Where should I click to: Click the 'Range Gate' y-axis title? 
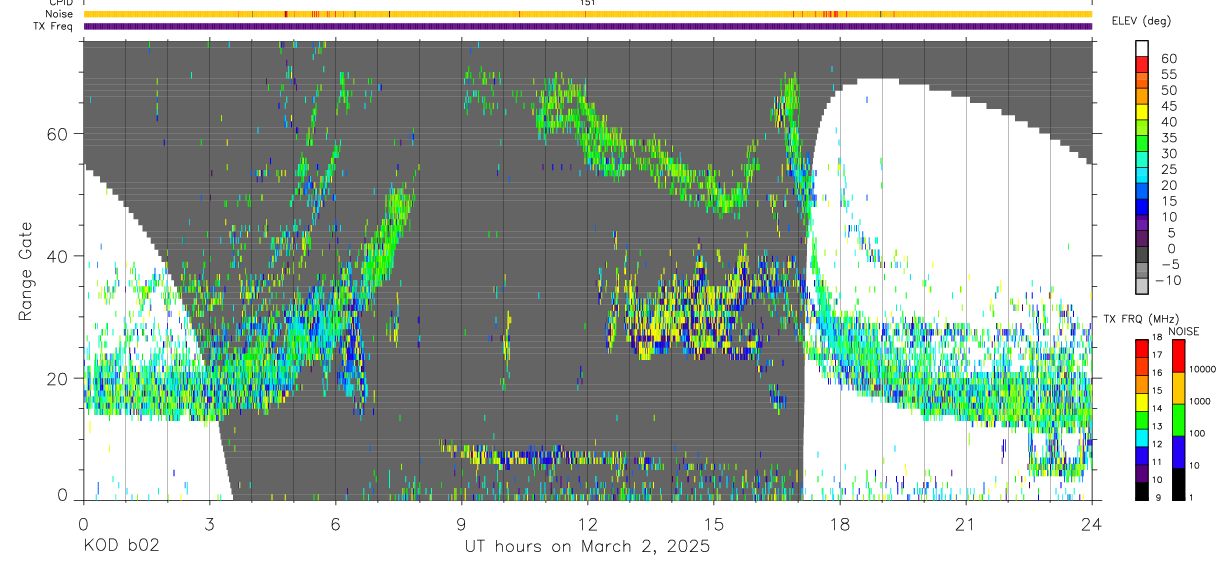pyautogui.click(x=27, y=271)
